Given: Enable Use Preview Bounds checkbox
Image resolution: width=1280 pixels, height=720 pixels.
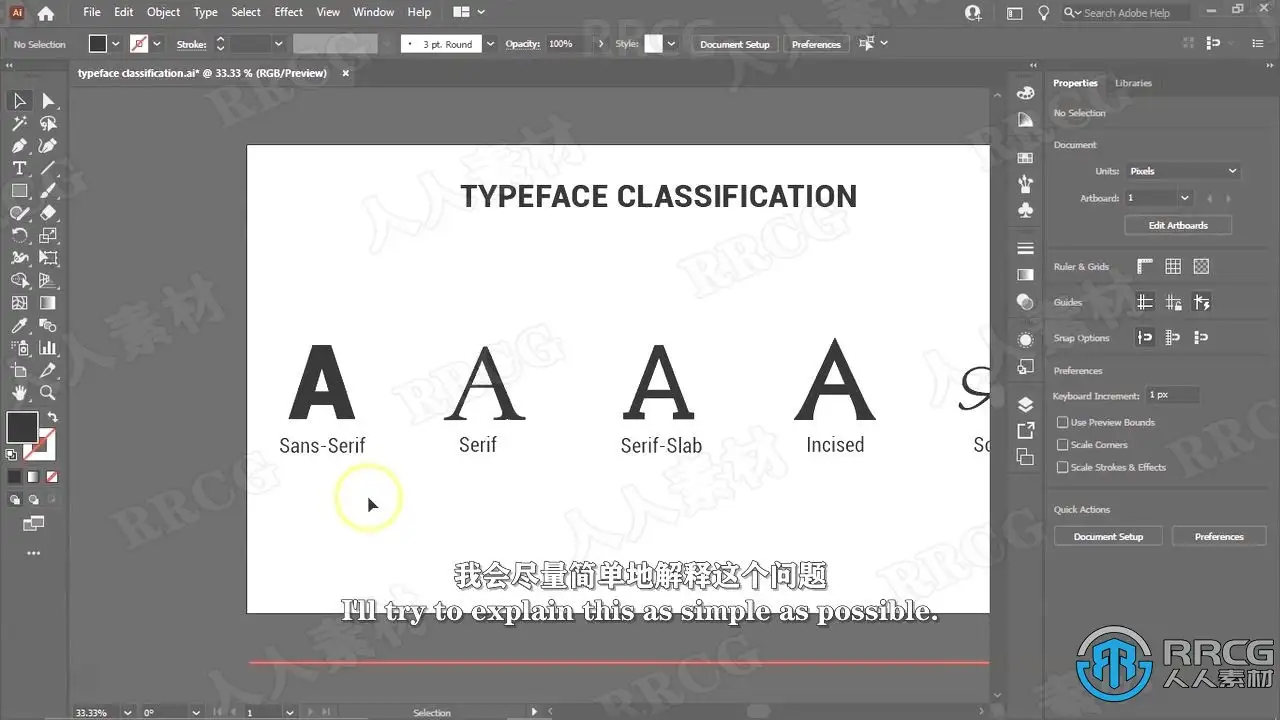Looking at the screenshot, I should [x=1063, y=422].
